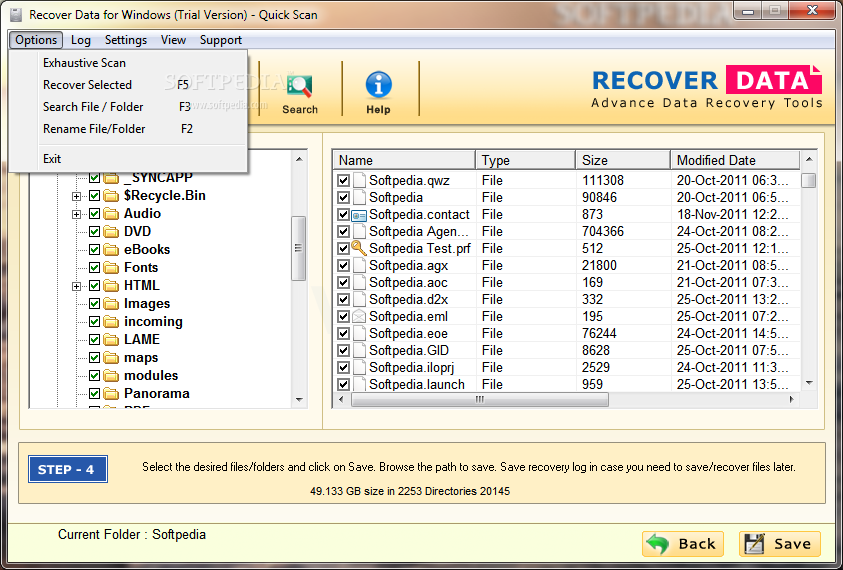Click the modules folder icon
This screenshot has width=843, height=570.
pyautogui.click(x=111, y=376)
